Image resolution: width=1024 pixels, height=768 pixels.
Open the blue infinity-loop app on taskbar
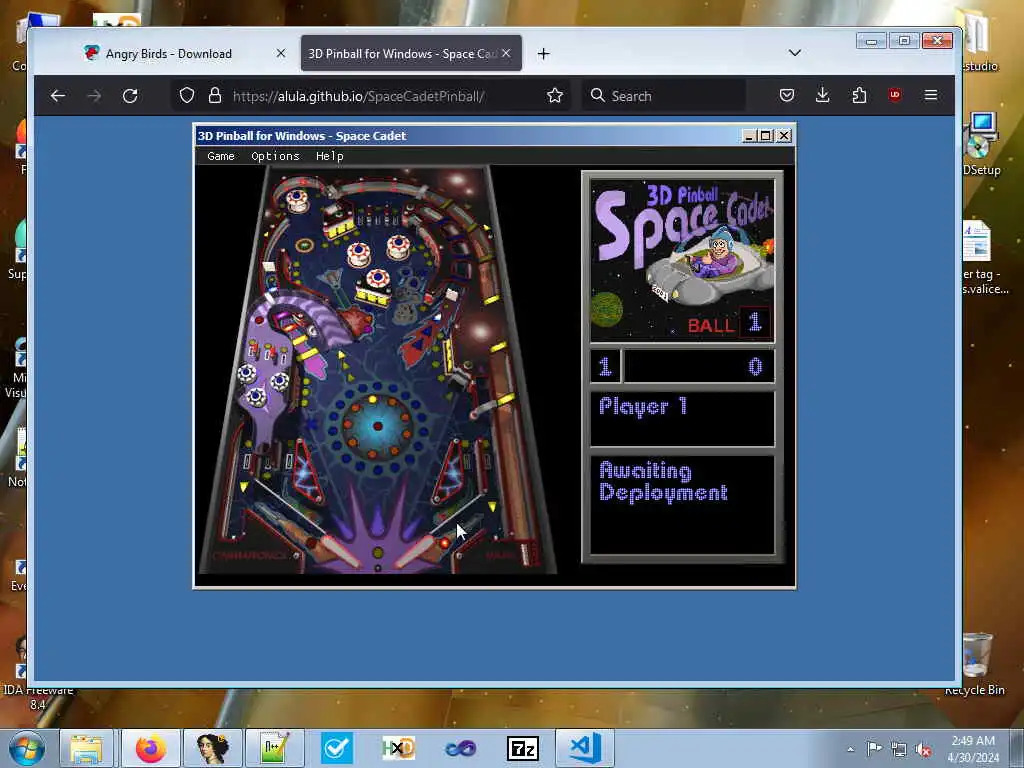(460, 748)
